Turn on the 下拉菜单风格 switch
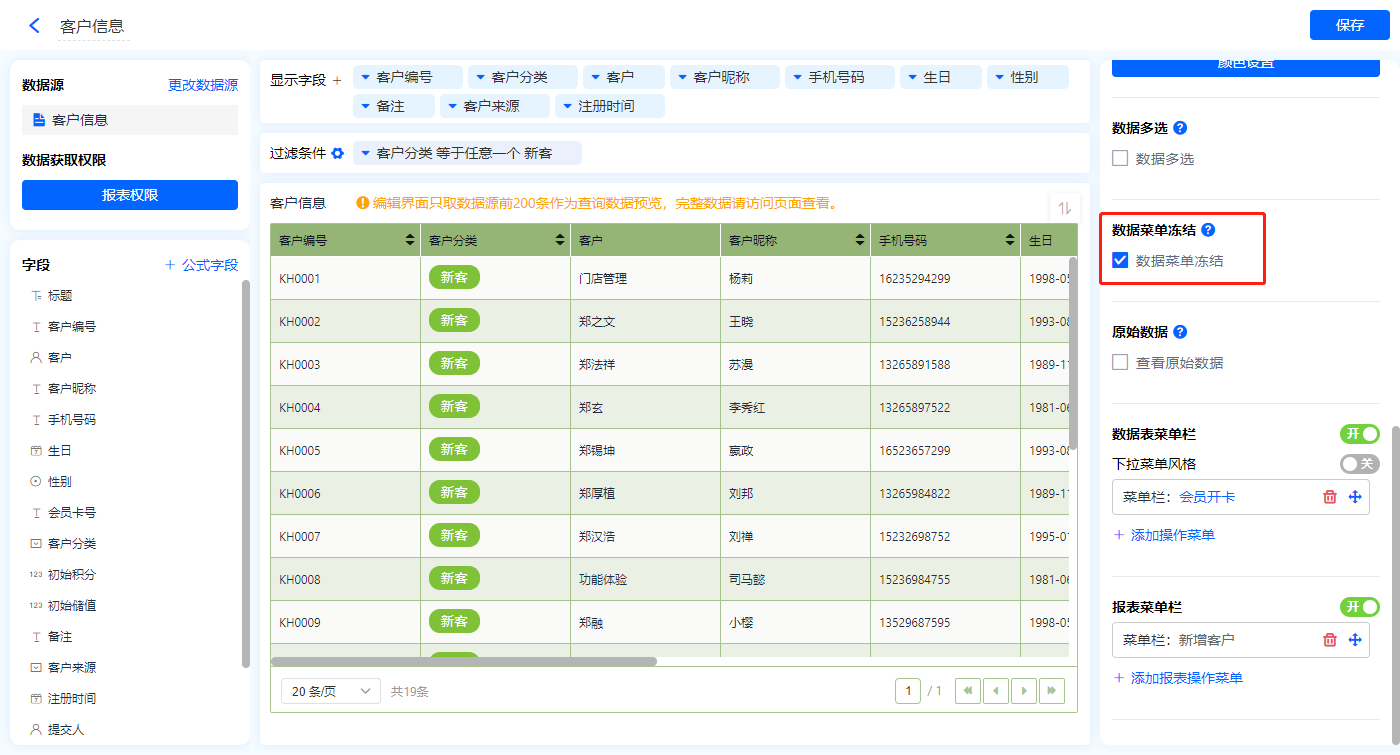The width and height of the screenshot is (1400, 755). pyautogui.click(x=1359, y=464)
